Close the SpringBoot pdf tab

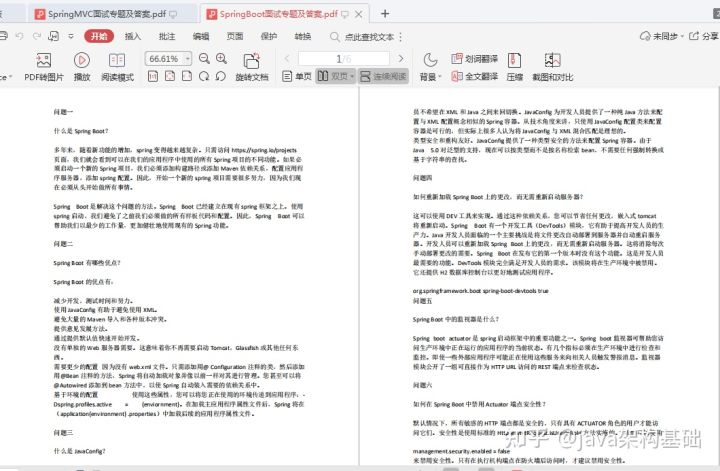coord(359,14)
